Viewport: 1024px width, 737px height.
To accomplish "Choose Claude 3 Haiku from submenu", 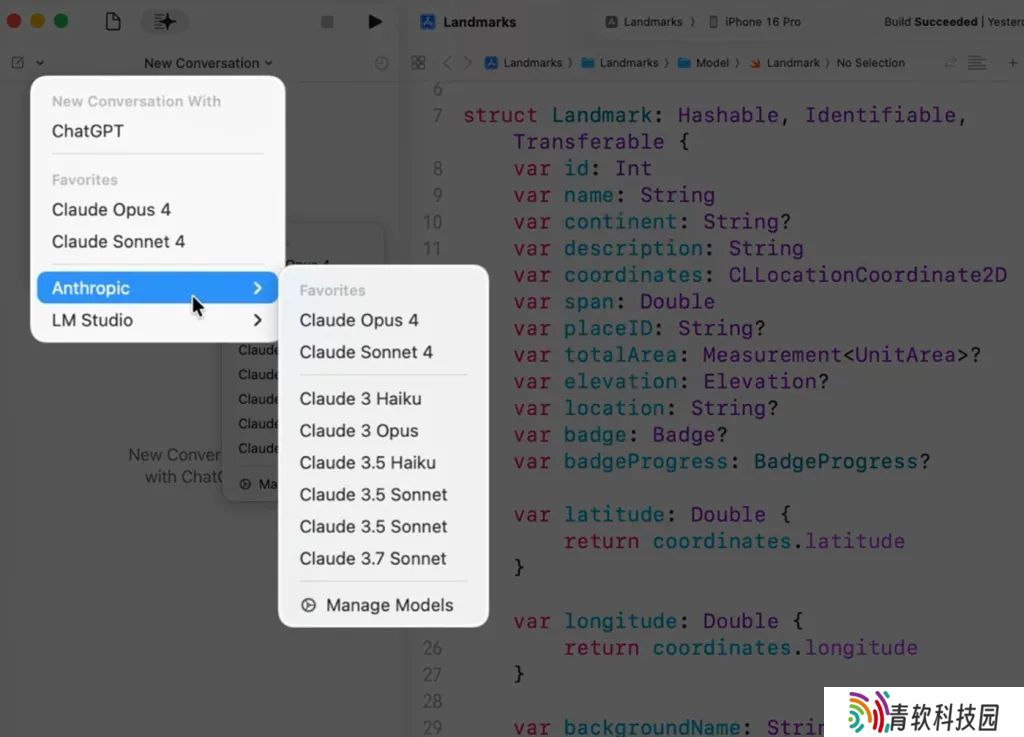I will 360,398.
